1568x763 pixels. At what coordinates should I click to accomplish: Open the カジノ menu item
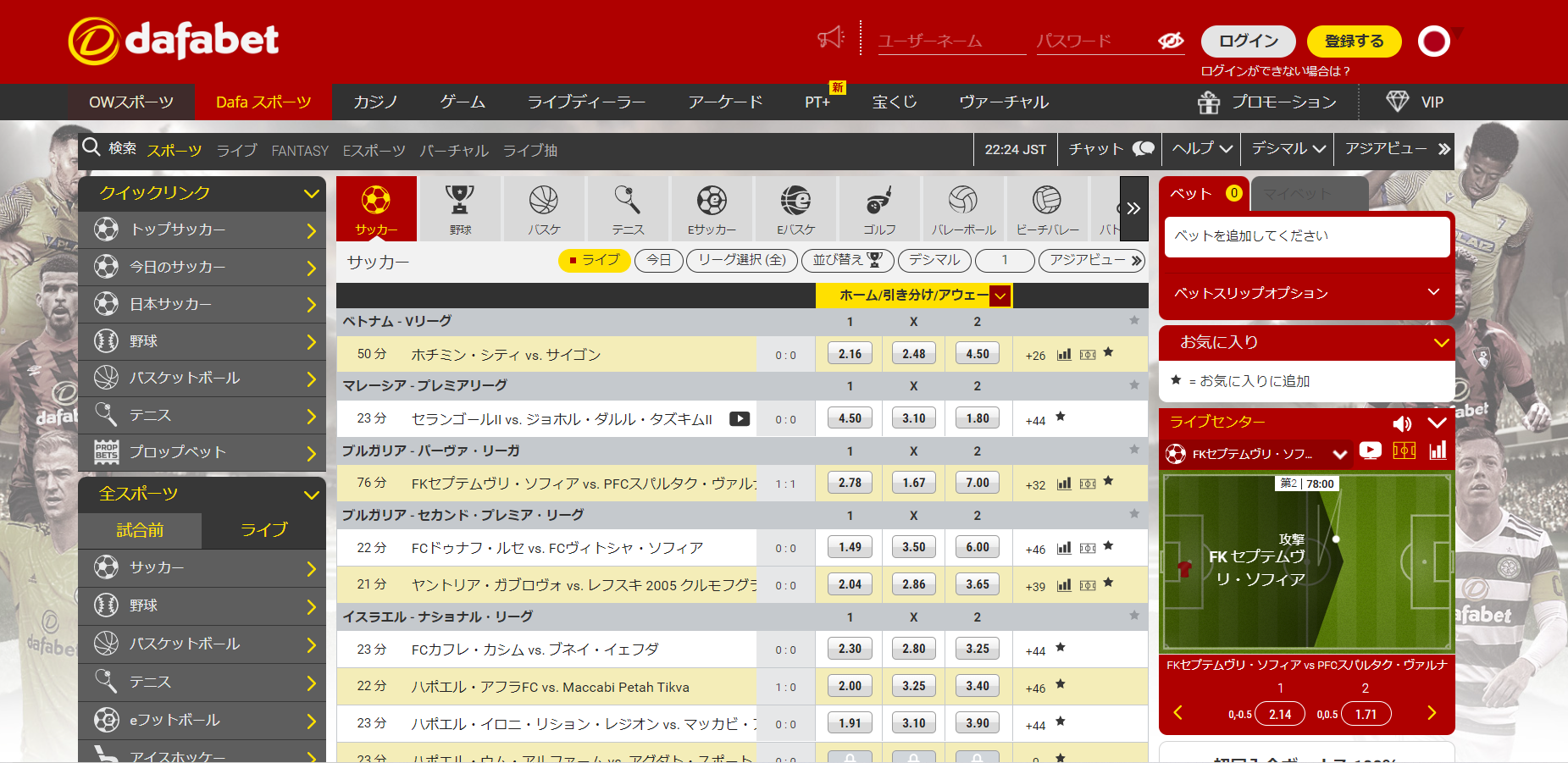coord(375,102)
